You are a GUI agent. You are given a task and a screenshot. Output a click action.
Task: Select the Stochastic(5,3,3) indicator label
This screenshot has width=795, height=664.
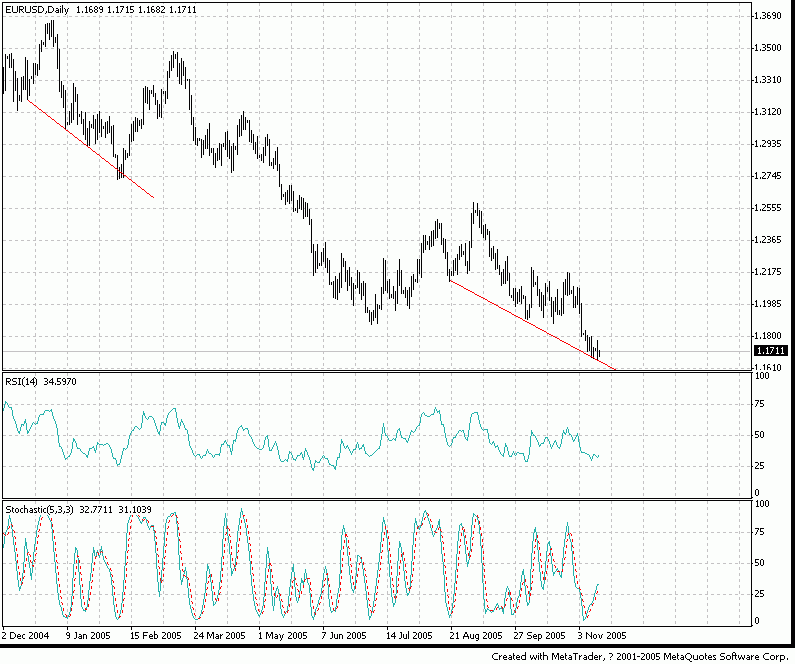point(39,509)
